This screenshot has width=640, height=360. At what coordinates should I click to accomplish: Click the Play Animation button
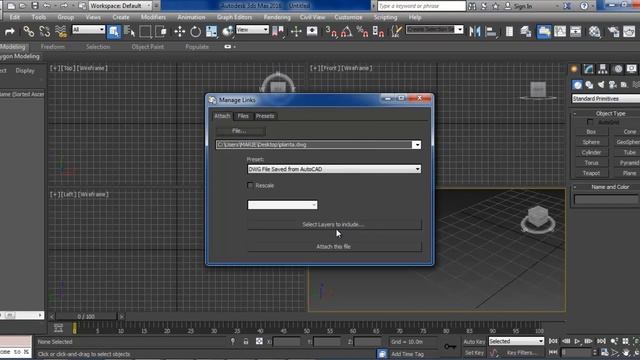[577, 341]
